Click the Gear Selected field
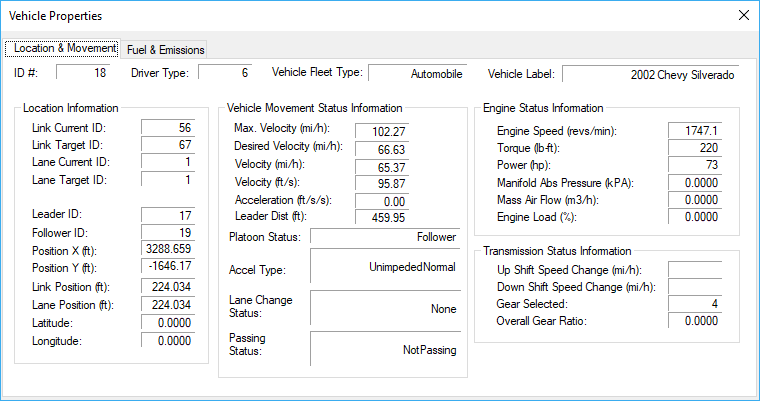The height and width of the screenshot is (401, 760). [695, 304]
